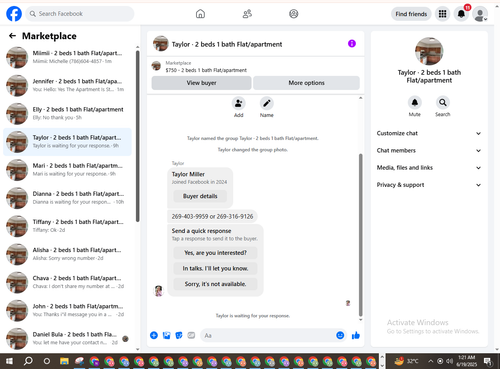
Task: Expand Media, files and links section
Action: [x=429, y=168]
